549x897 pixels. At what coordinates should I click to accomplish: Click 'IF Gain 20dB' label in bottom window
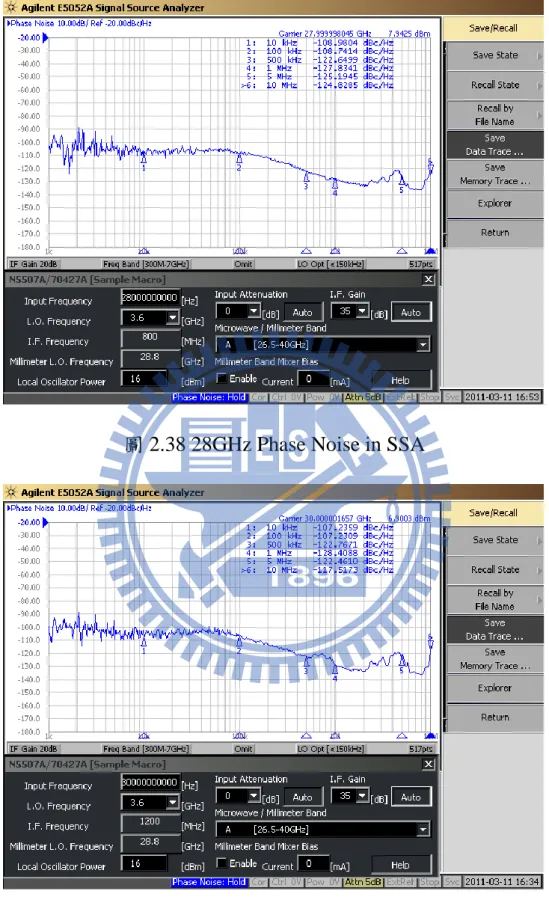coord(33,748)
